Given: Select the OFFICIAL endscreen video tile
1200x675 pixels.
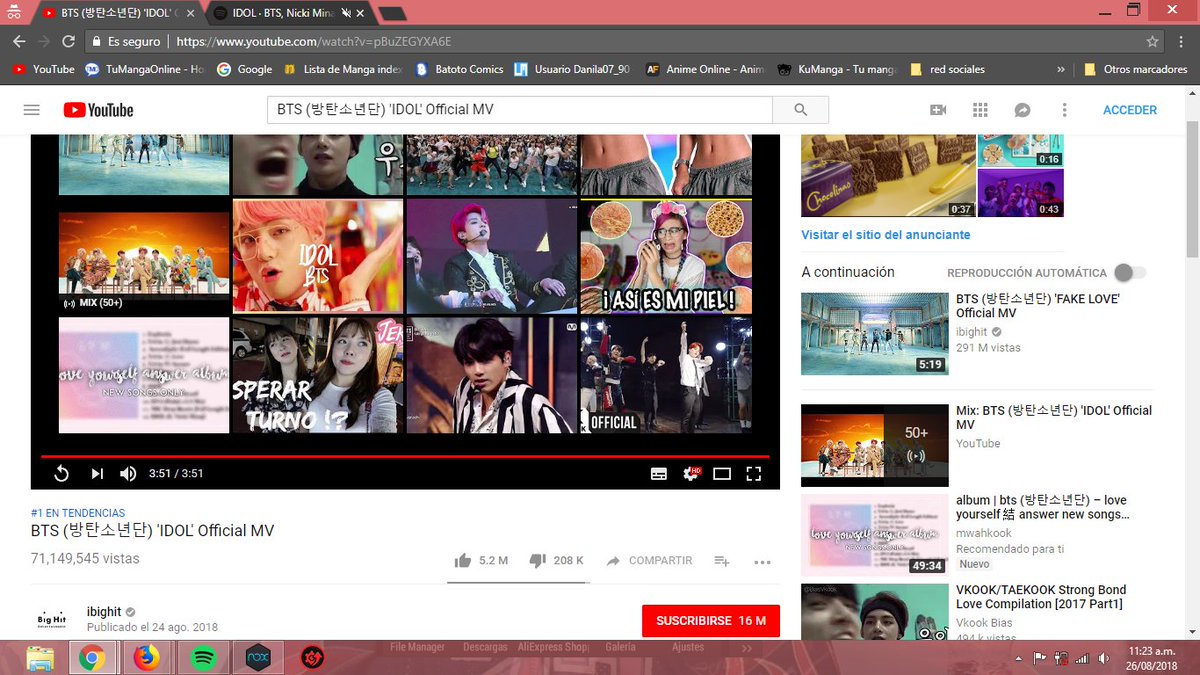Looking at the screenshot, I should [666, 375].
